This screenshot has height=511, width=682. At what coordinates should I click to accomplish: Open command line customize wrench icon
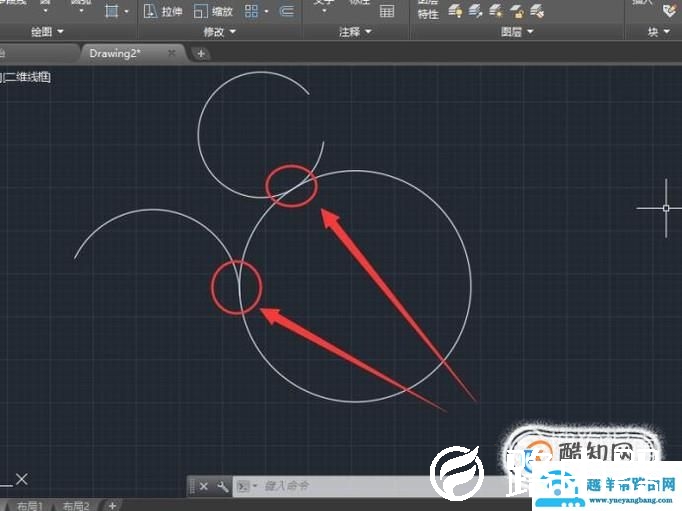coord(221,486)
